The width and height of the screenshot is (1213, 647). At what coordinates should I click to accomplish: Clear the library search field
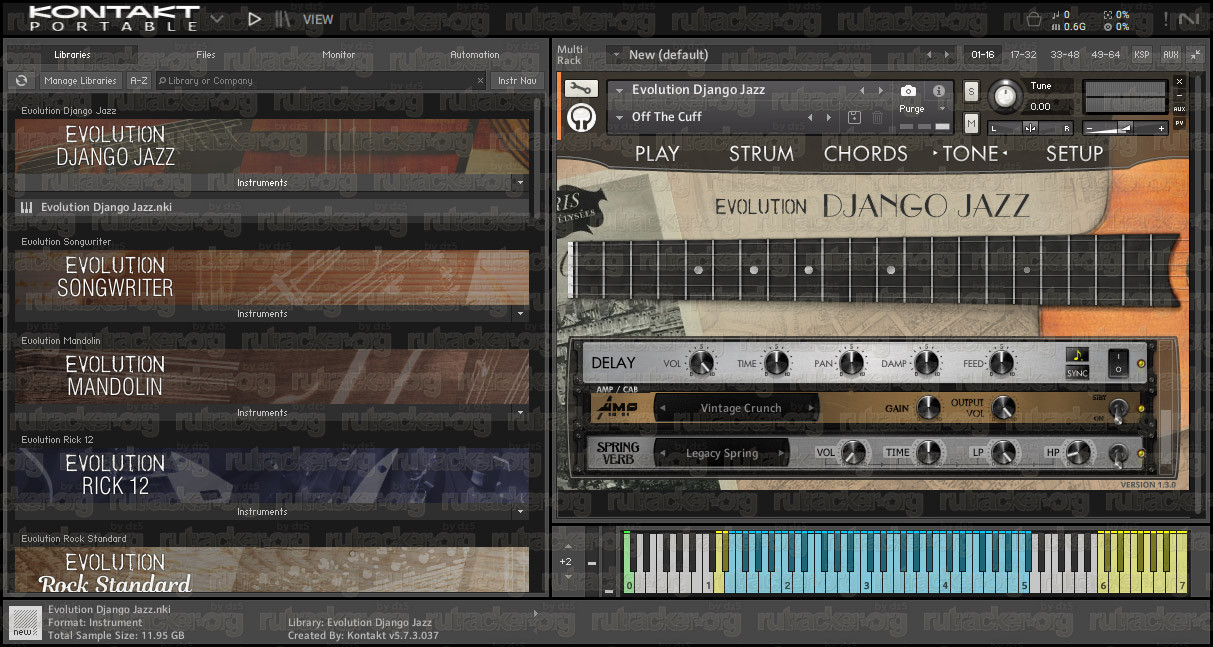click(x=479, y=81)
